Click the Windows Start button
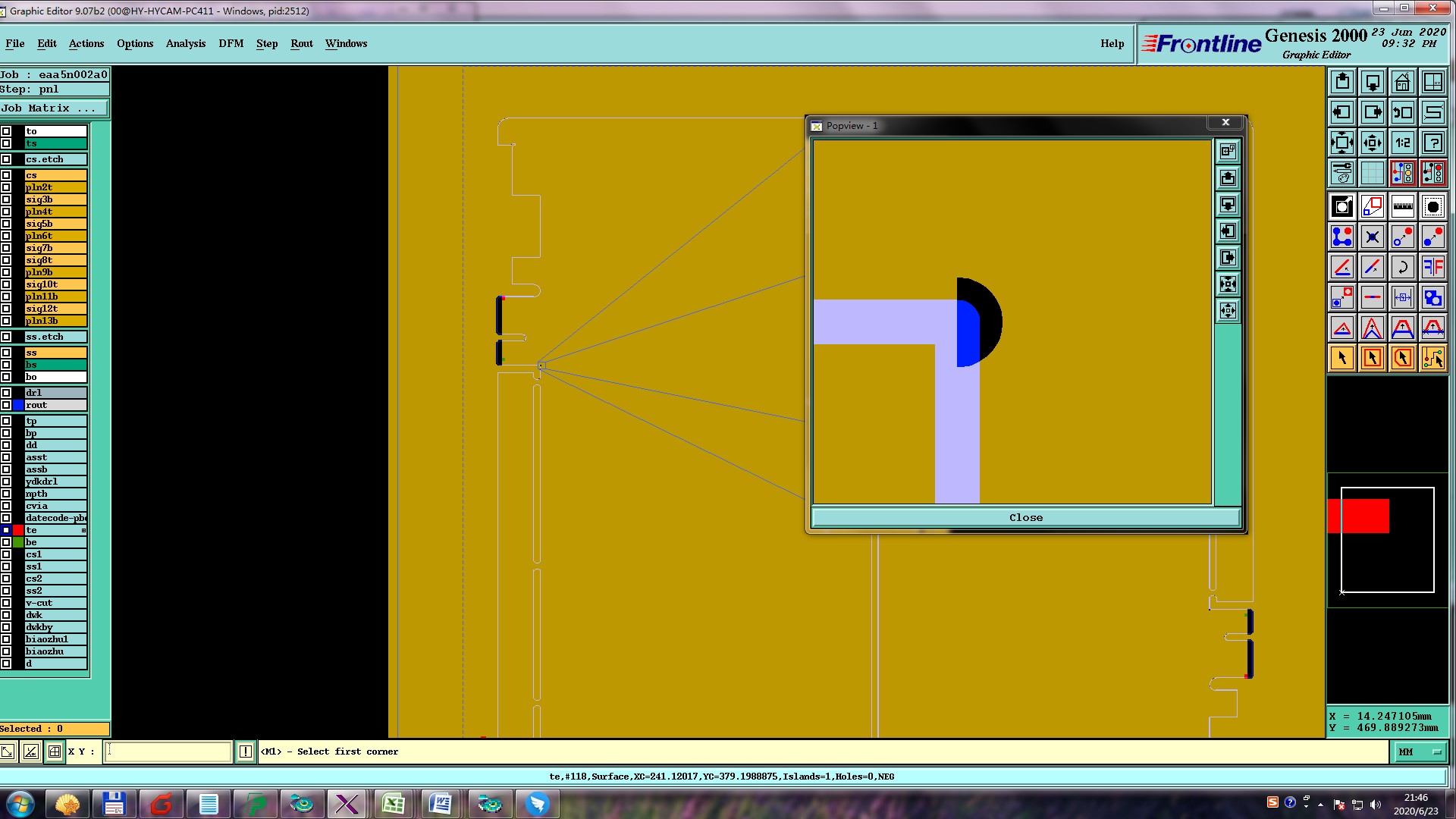The width and height of the screenshot is (1456, 819). pyautogui.click(x=20, y=804)
